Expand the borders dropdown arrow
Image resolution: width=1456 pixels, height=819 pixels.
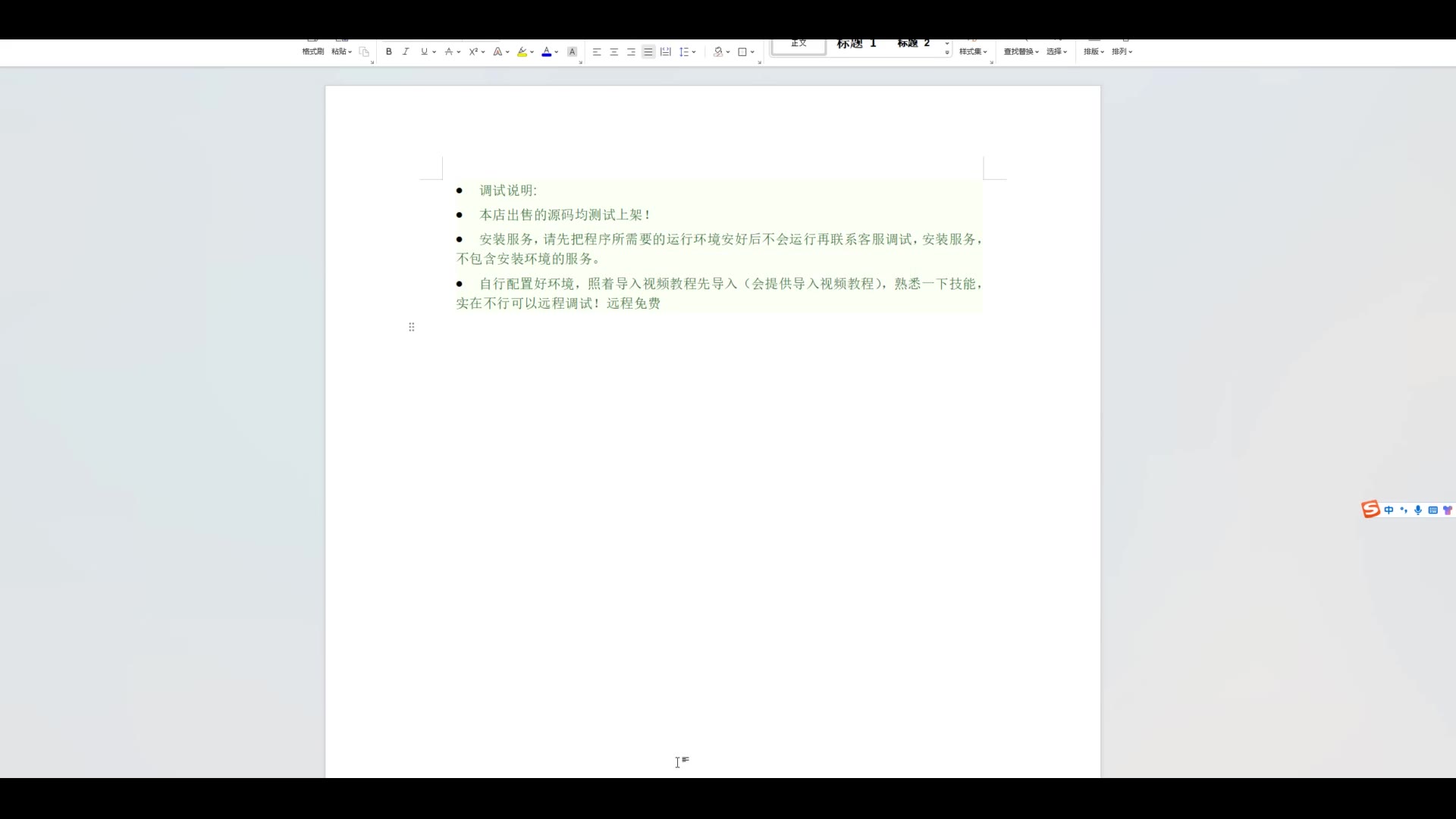752,52
